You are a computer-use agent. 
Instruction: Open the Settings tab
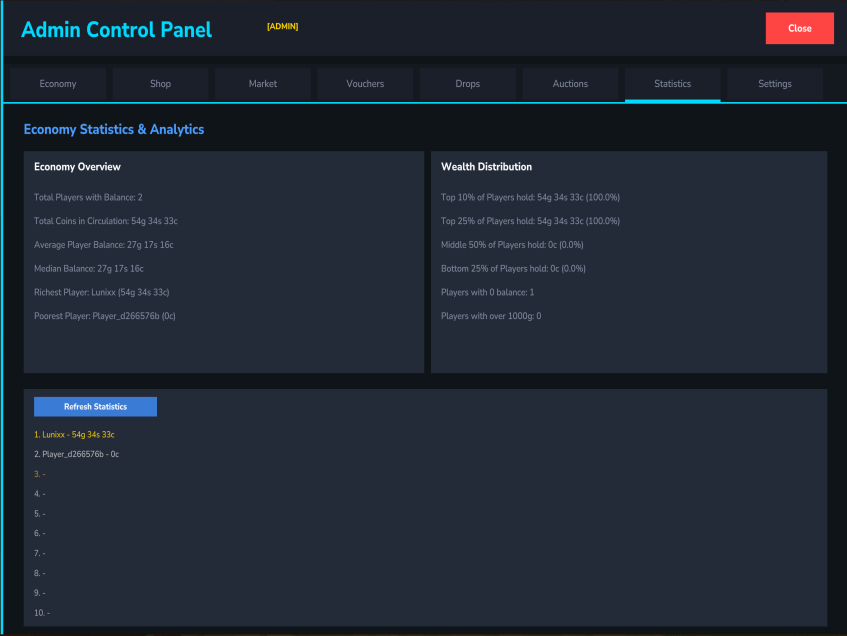775,84
